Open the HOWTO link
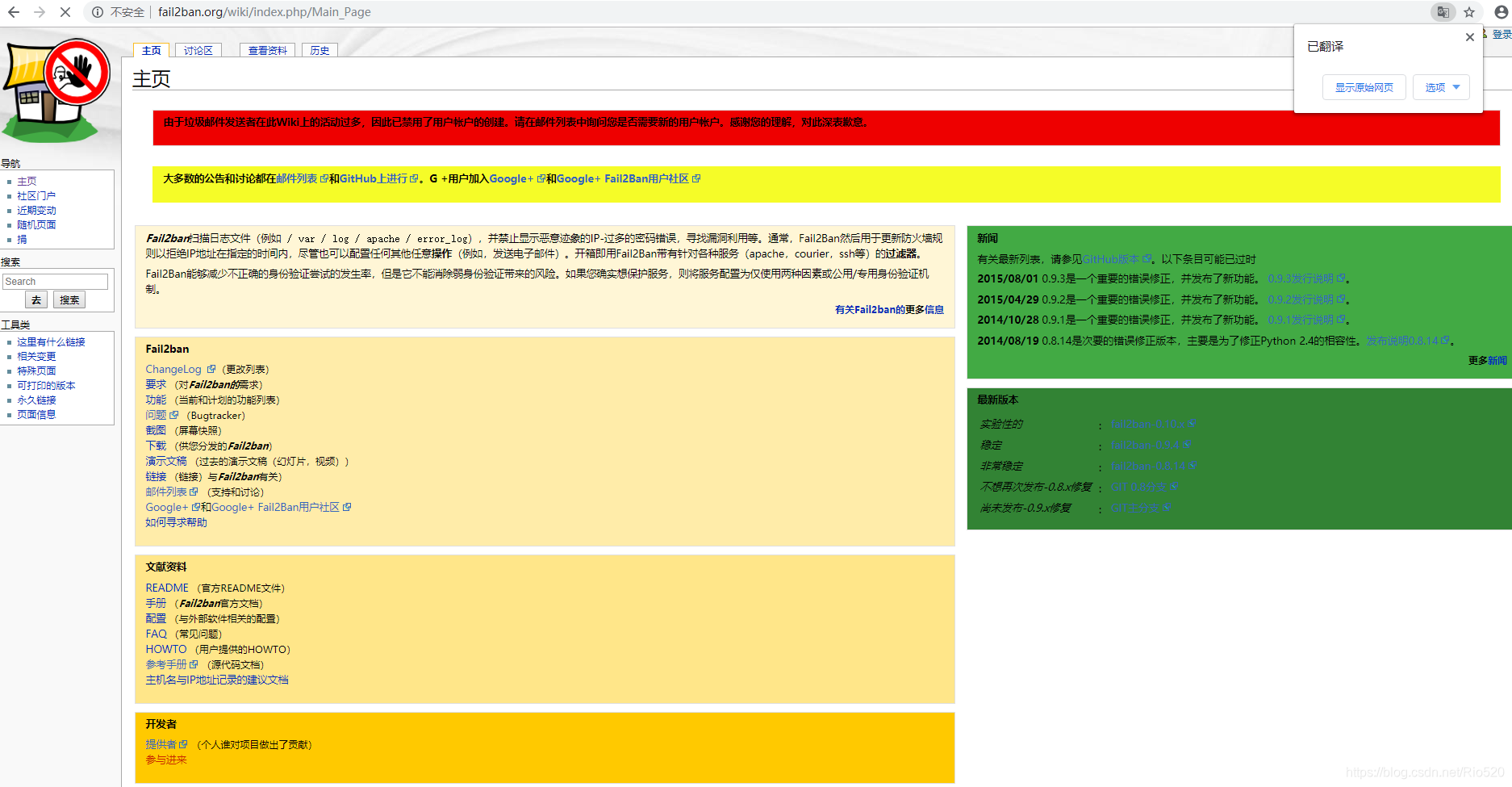 click(x=166, y=649)
